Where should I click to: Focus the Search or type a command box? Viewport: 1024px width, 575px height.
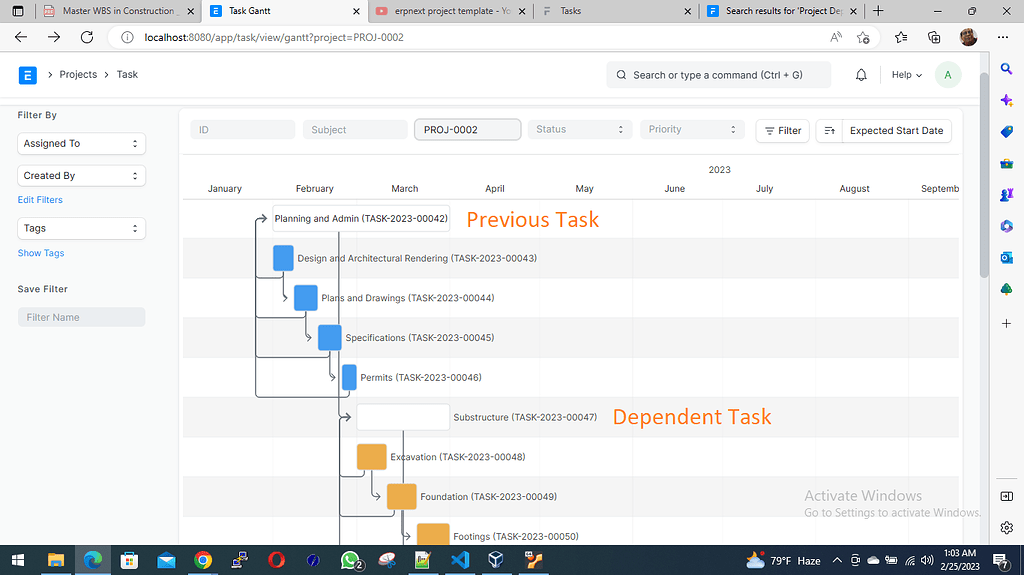click(718, 75)
